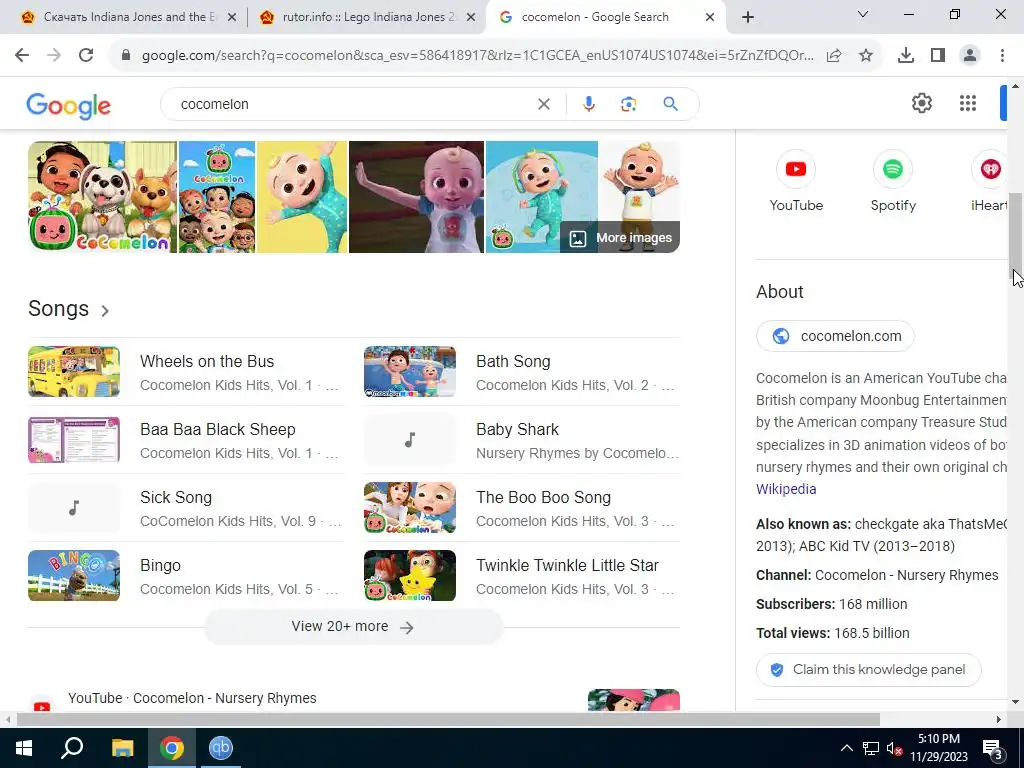Click the taskbar clock showing 5:10 PM

pos(939,748)
